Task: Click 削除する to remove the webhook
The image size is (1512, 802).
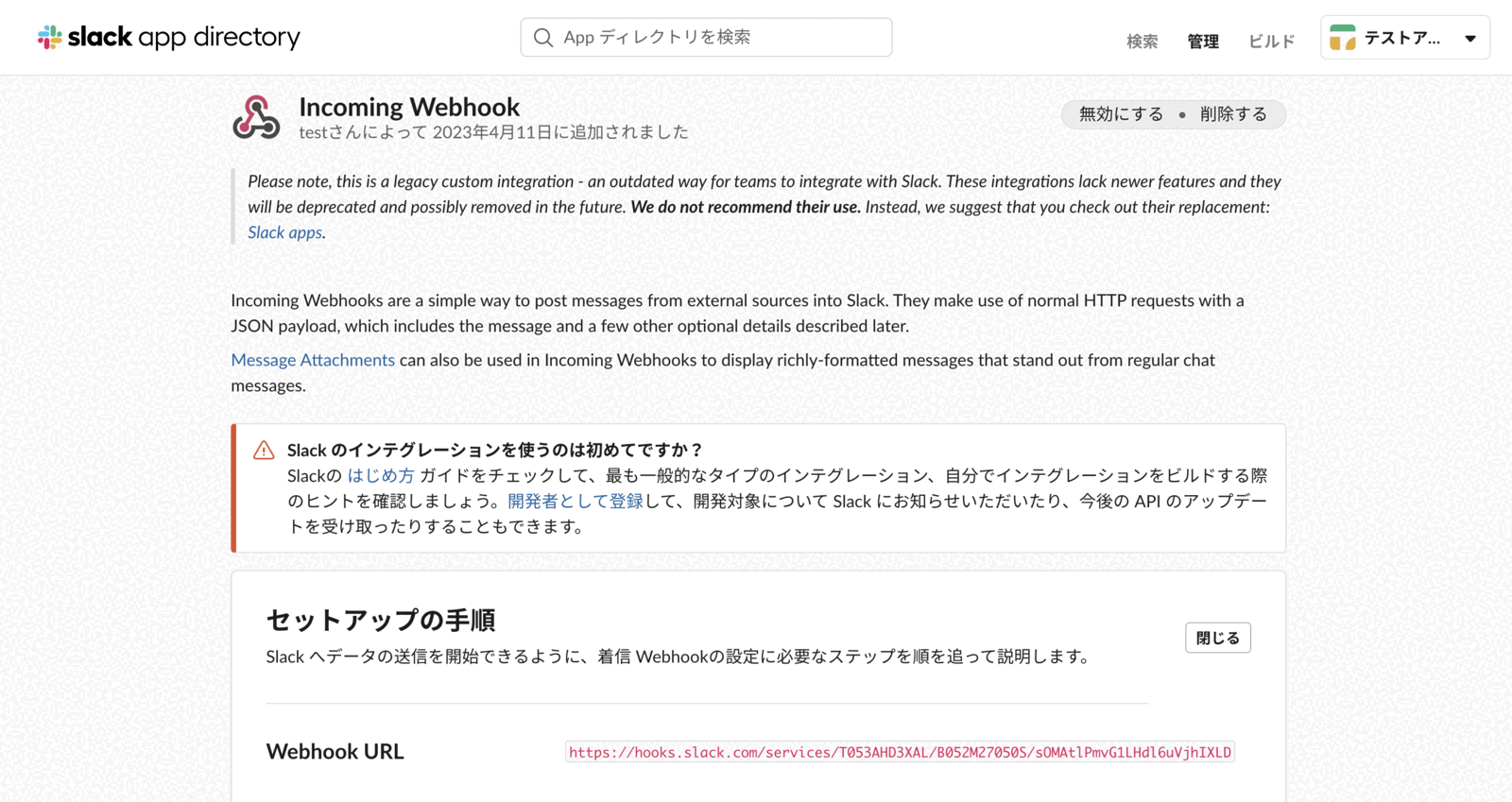Action: (1233, 114)
